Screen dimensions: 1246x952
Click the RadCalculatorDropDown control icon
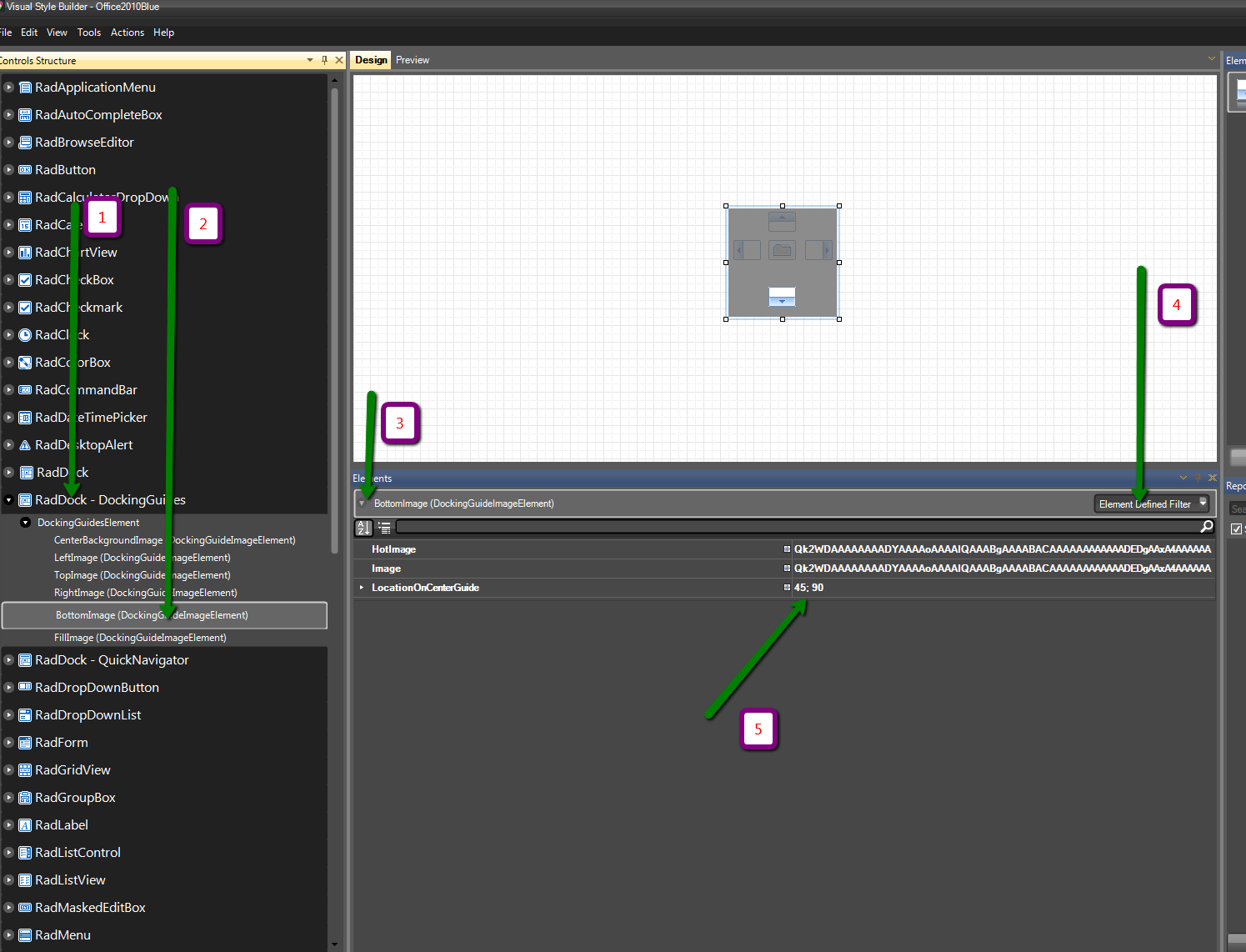coord(25,198)
